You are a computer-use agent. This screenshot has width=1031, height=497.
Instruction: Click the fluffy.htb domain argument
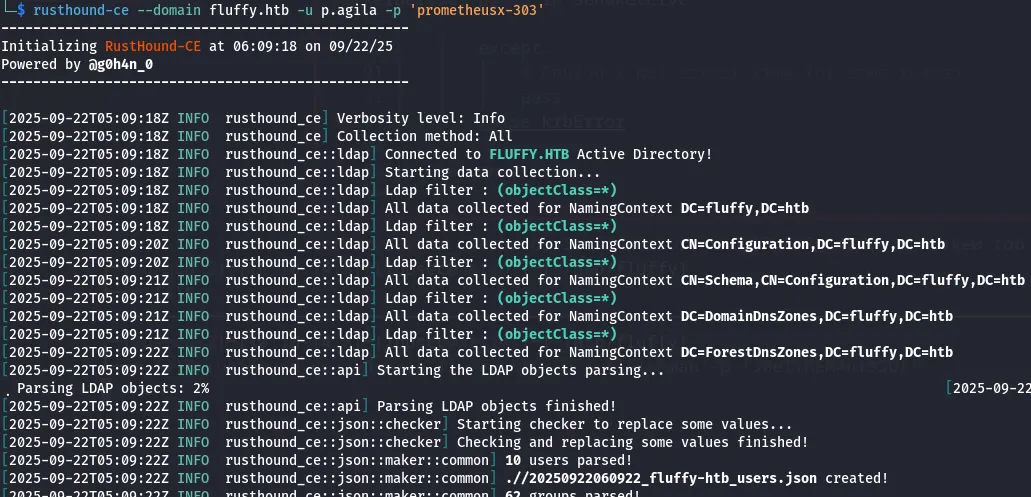[250, 10]
